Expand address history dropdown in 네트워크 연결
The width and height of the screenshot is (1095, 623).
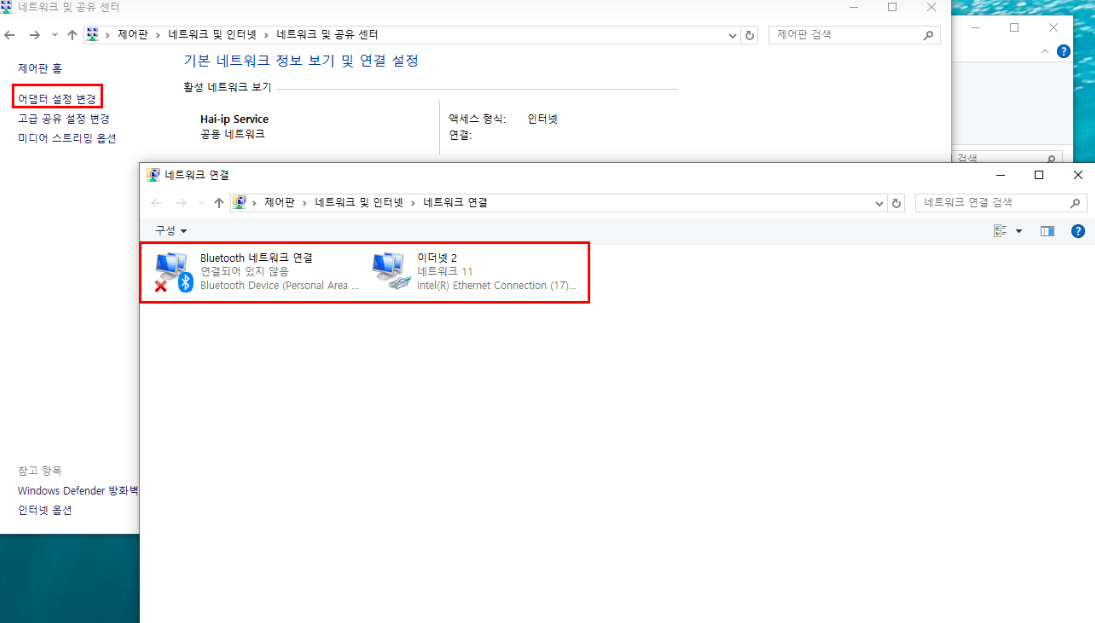tap(879, 203)
